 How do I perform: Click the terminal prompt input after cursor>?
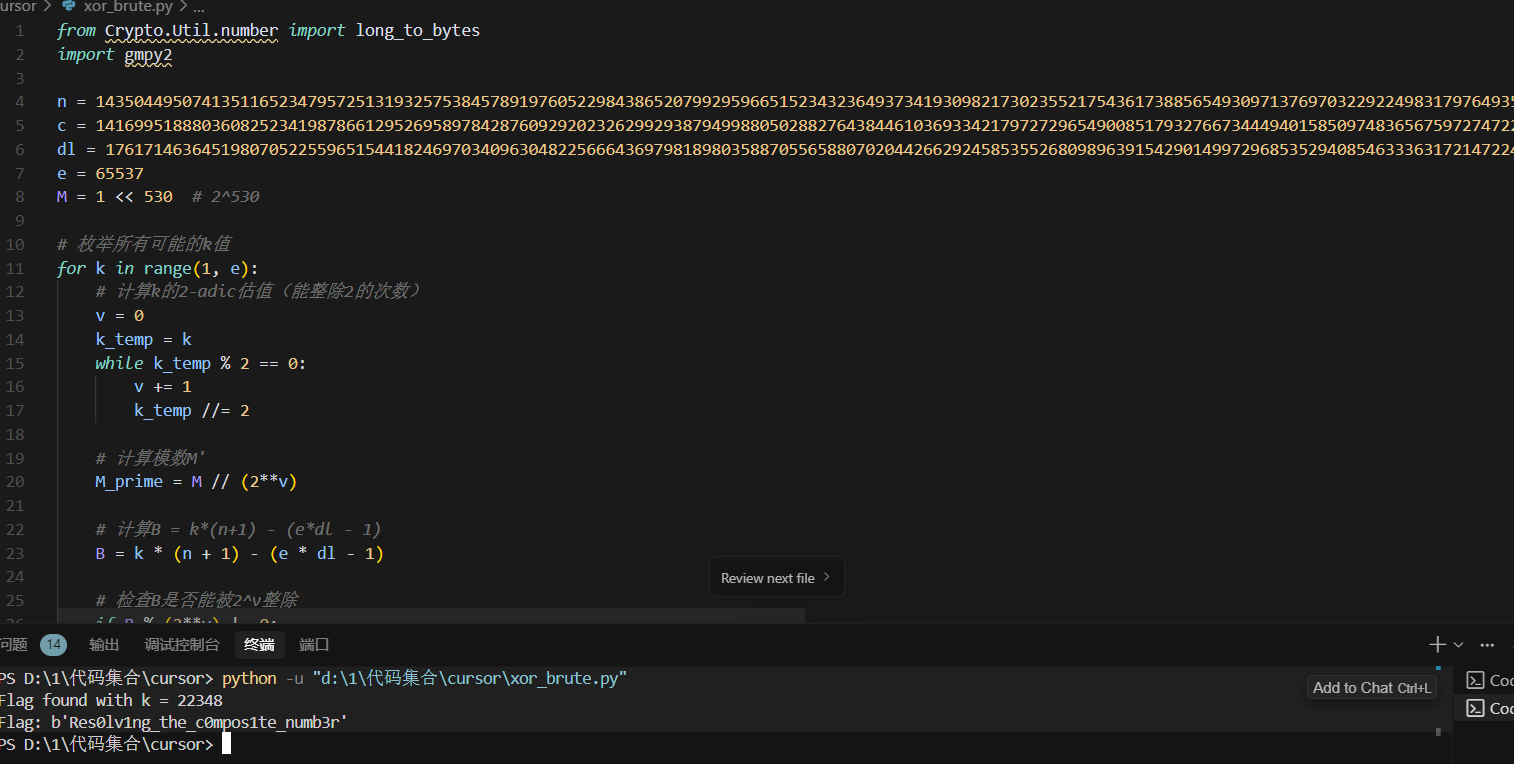pos(227,744)
